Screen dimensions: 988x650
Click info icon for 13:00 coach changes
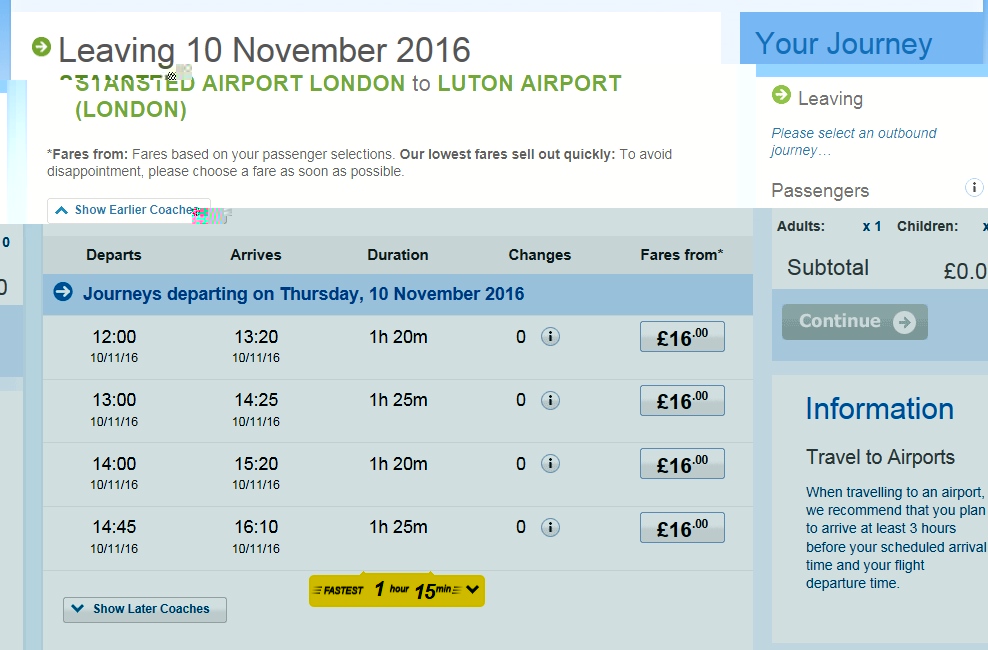point(550,401)
